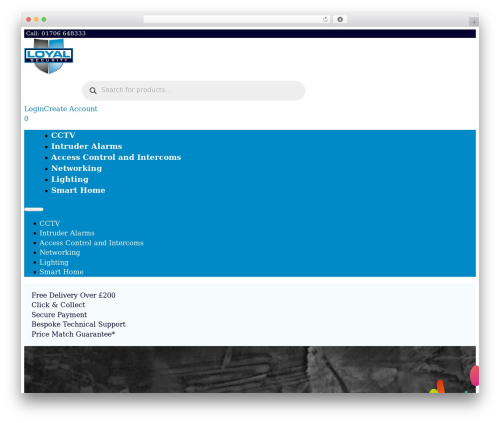
Task: Open bold Smart Home menu item
Action: [78, 190]
